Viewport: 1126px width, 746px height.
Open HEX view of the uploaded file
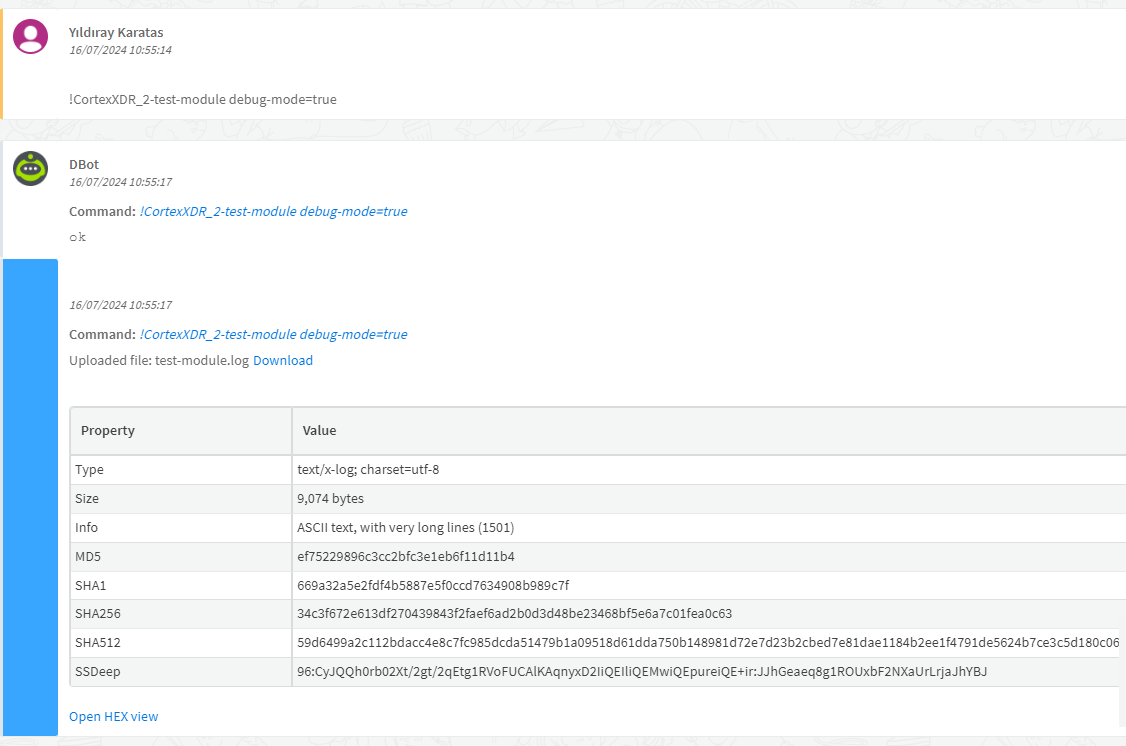(x=113, y=716)
